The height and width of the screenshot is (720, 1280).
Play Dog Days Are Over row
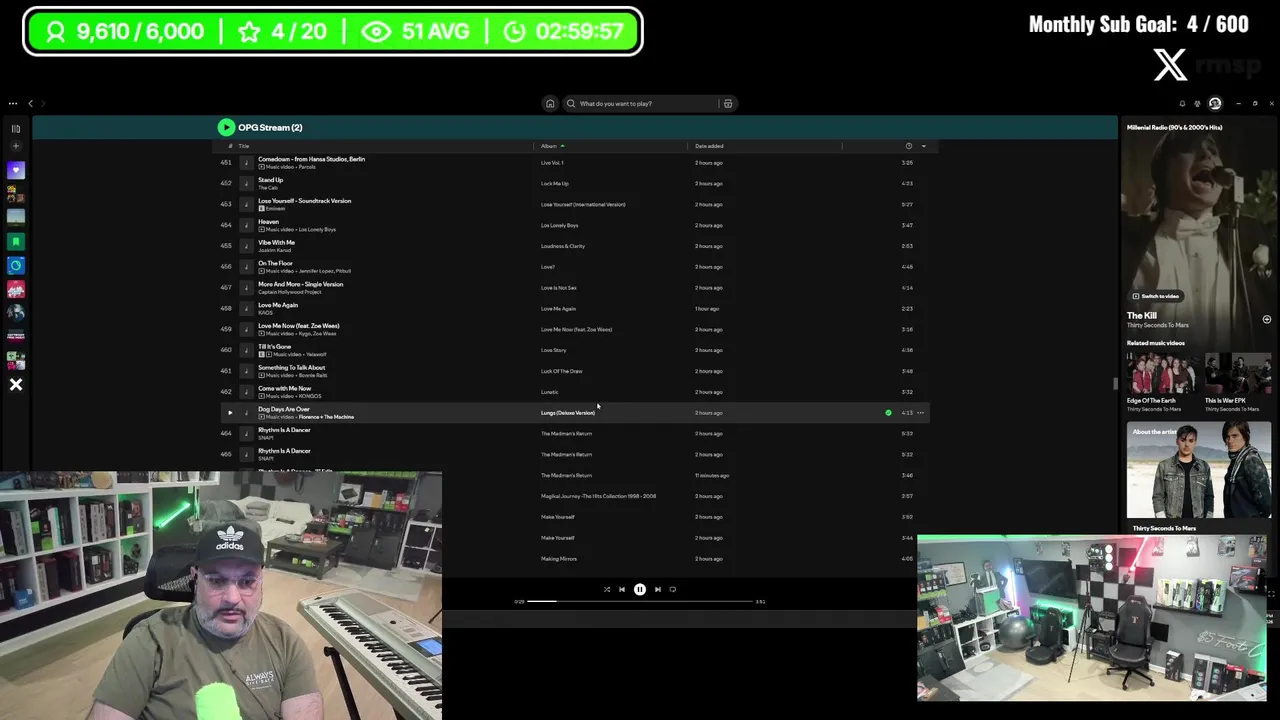point(230,412)
